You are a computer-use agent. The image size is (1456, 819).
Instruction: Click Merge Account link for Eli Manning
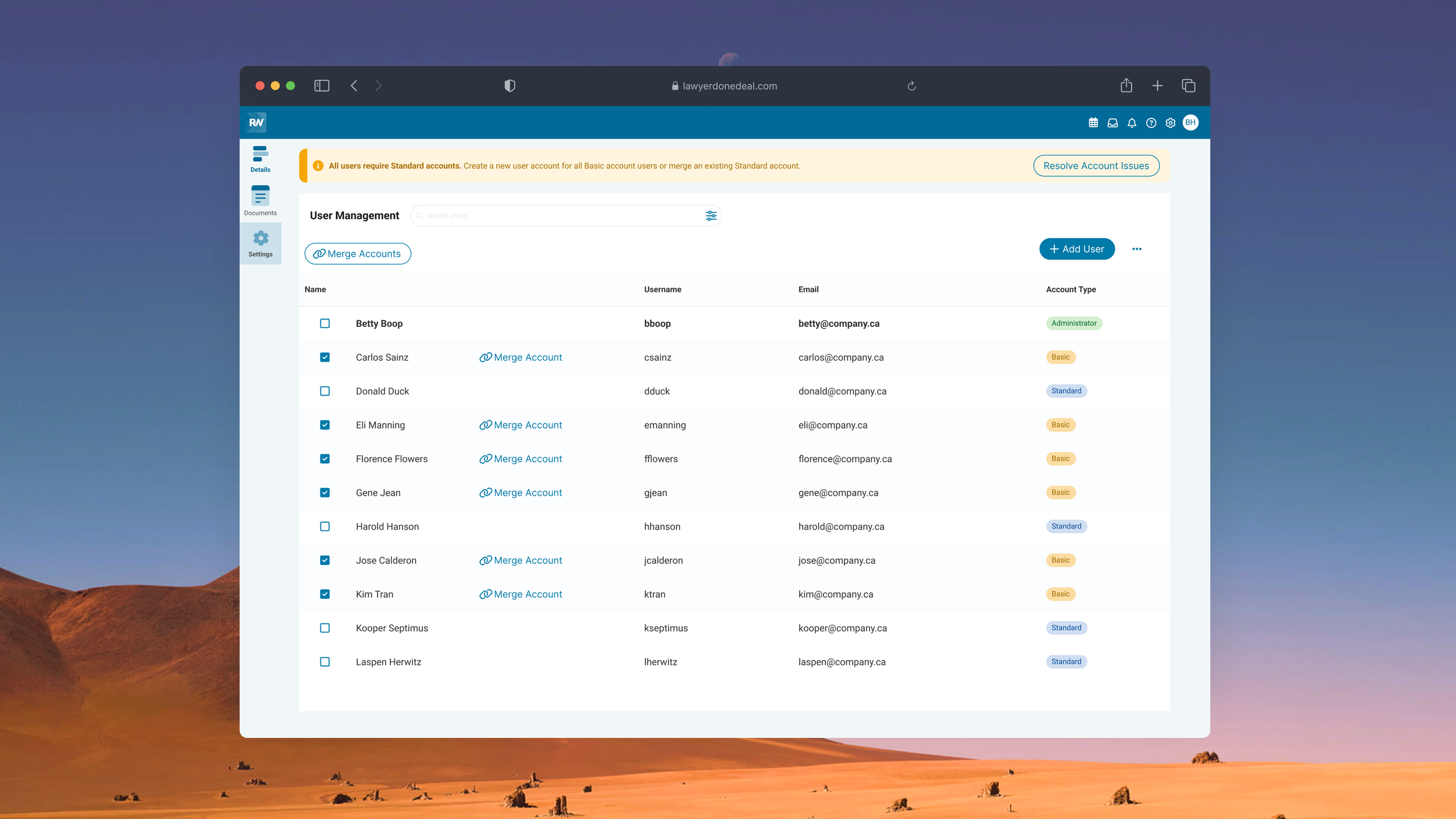[521, 425]
